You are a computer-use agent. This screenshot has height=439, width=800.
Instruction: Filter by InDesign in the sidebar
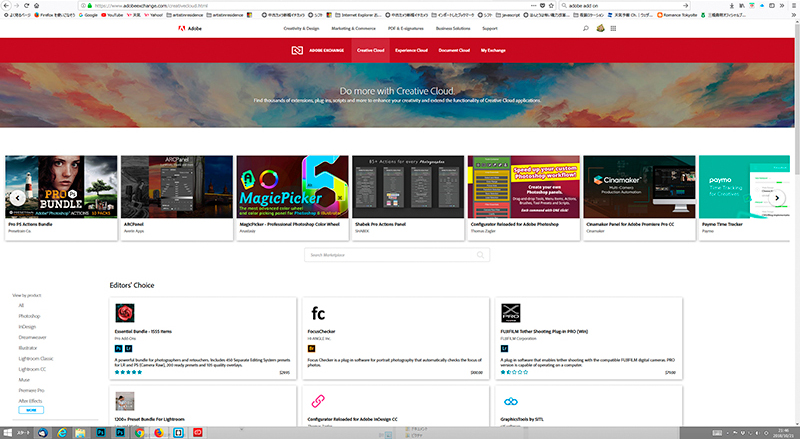[27, 327]
